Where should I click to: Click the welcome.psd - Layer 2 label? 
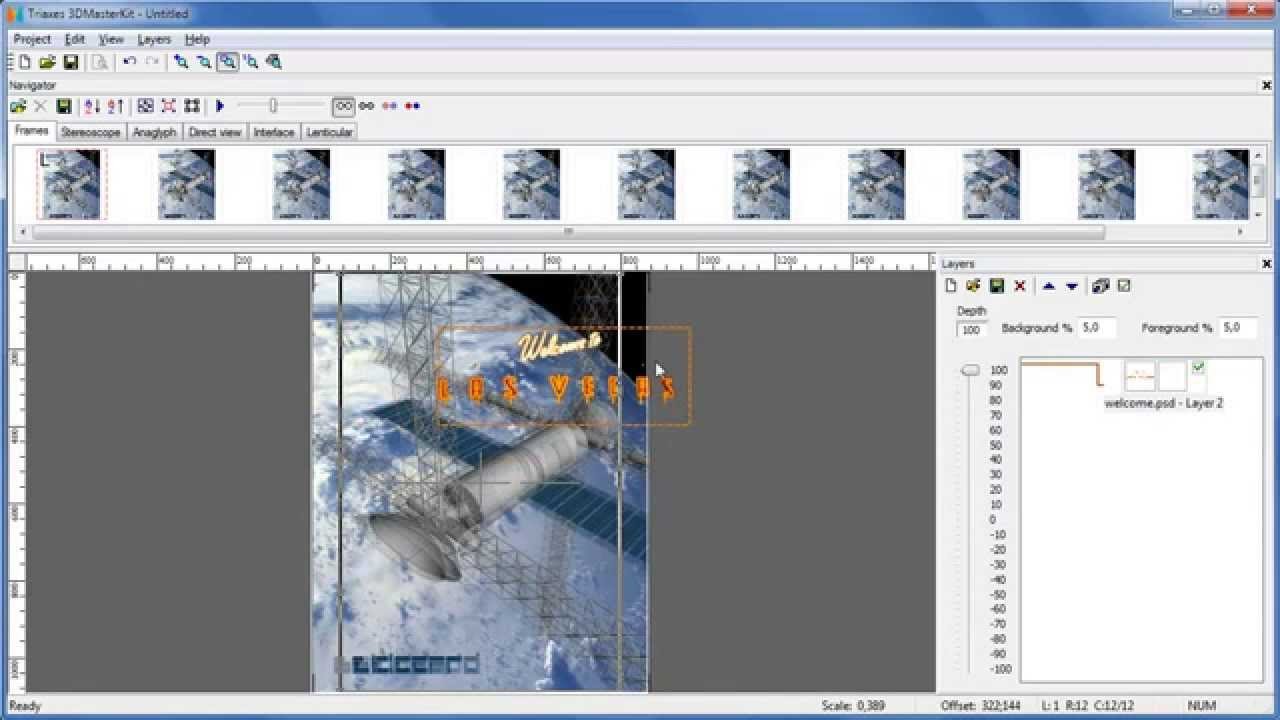point(1163,403)
